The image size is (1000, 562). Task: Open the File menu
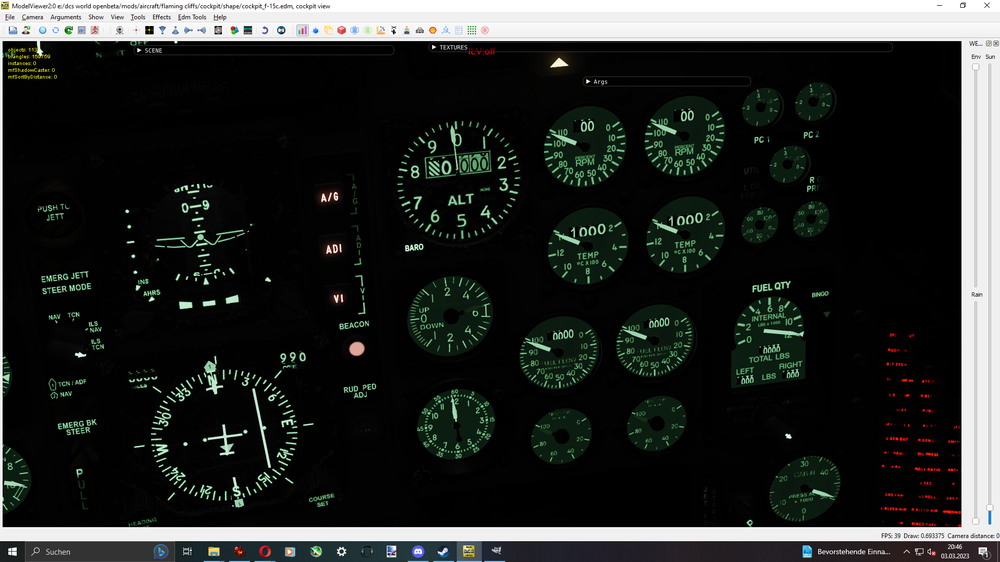click(x=10, y=17)
